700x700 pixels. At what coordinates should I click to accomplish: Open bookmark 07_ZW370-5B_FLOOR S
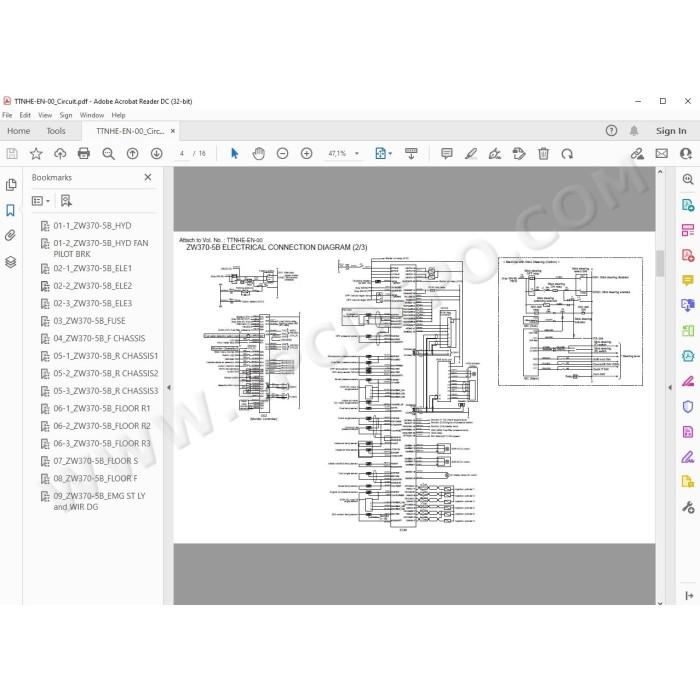tap(96, 461)
